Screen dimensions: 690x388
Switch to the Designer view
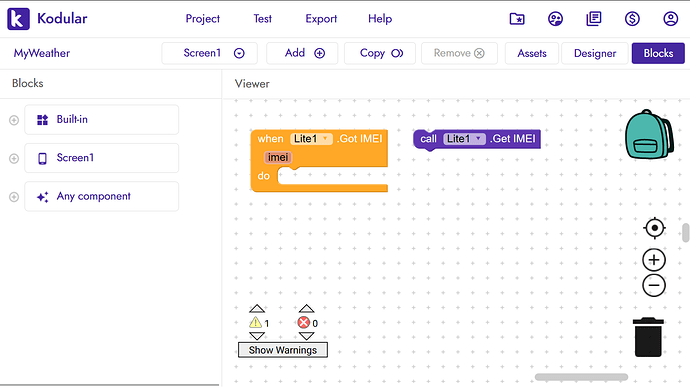[595, 53]
